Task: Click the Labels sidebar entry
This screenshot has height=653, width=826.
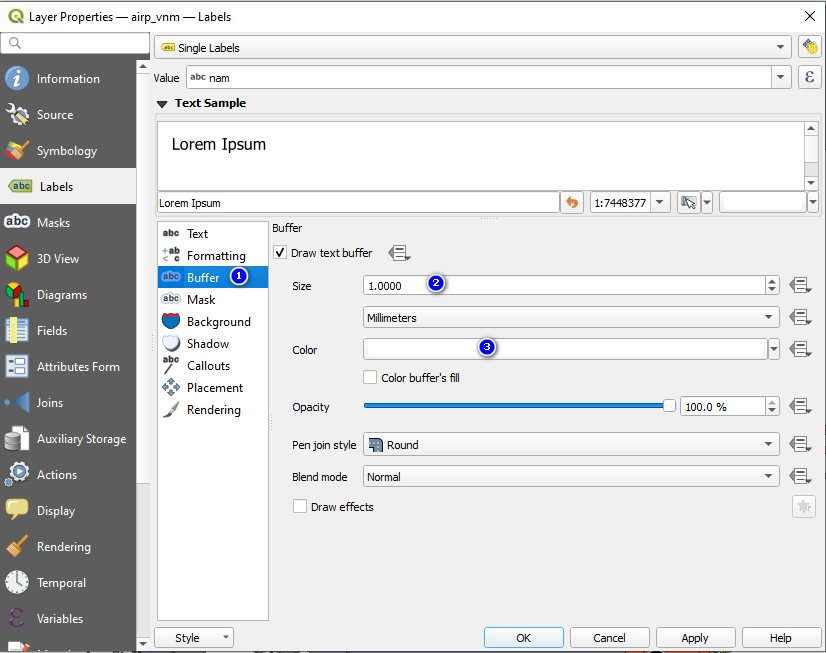Action: click(68, 186)
